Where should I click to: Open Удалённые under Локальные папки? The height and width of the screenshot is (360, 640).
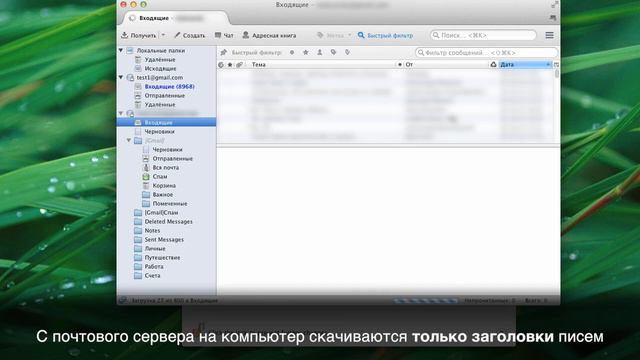(160, 60)
